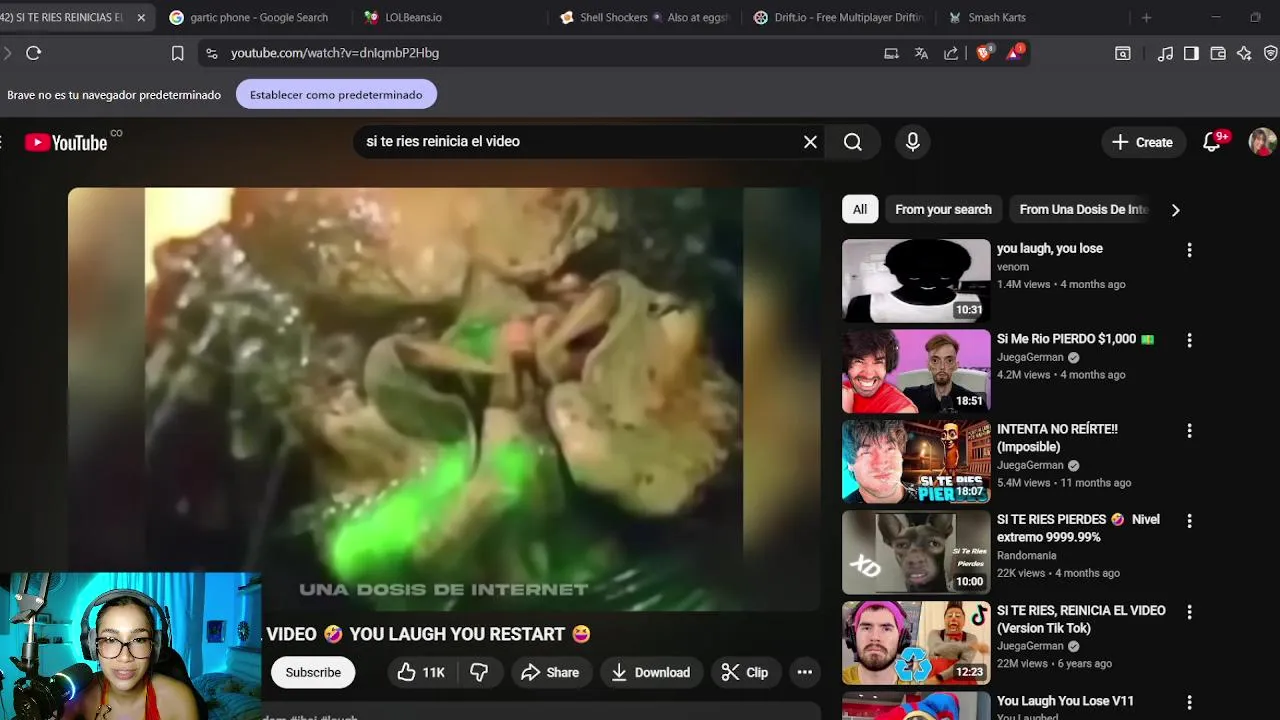Open options for 'SI TE RIES PIERDES' video
The width and height of the screenshot is (1280, 720).
[x=1189, y=521]
